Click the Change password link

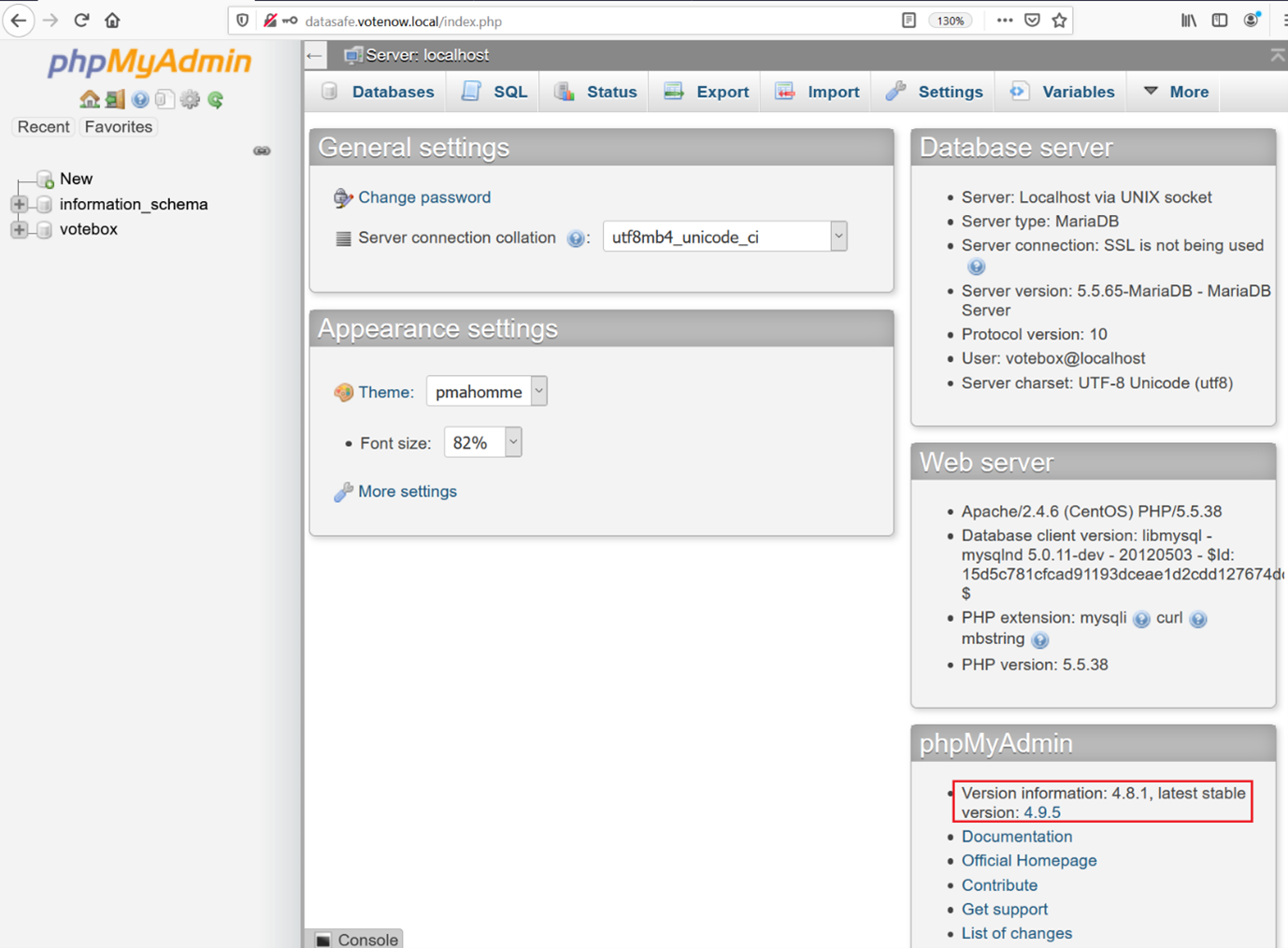coord(424,197)
